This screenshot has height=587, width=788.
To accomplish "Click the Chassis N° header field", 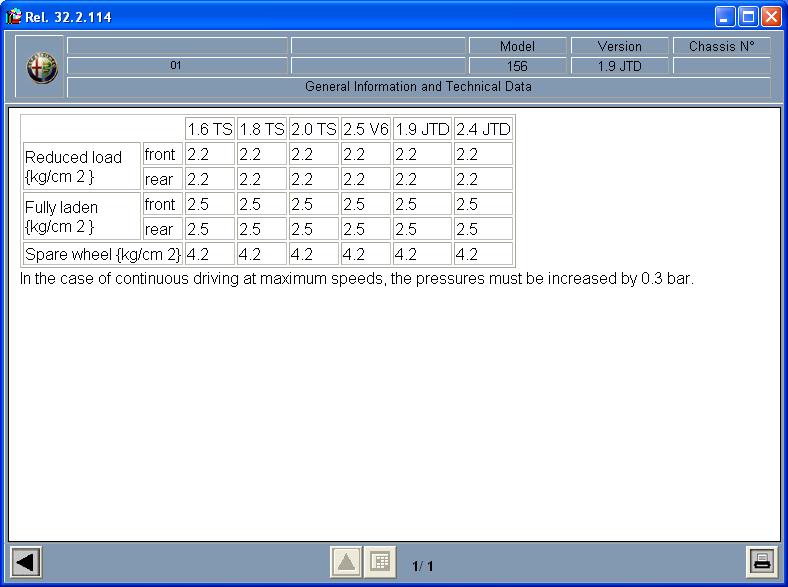I will (721, 46).
